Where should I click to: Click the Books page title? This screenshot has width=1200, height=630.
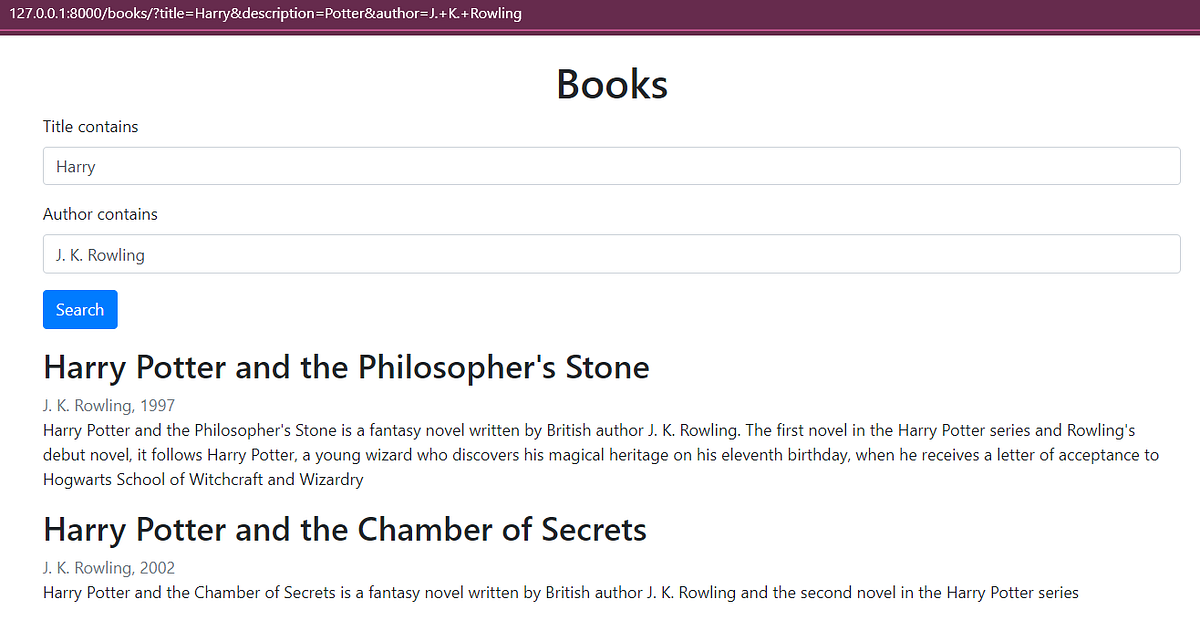611,84
